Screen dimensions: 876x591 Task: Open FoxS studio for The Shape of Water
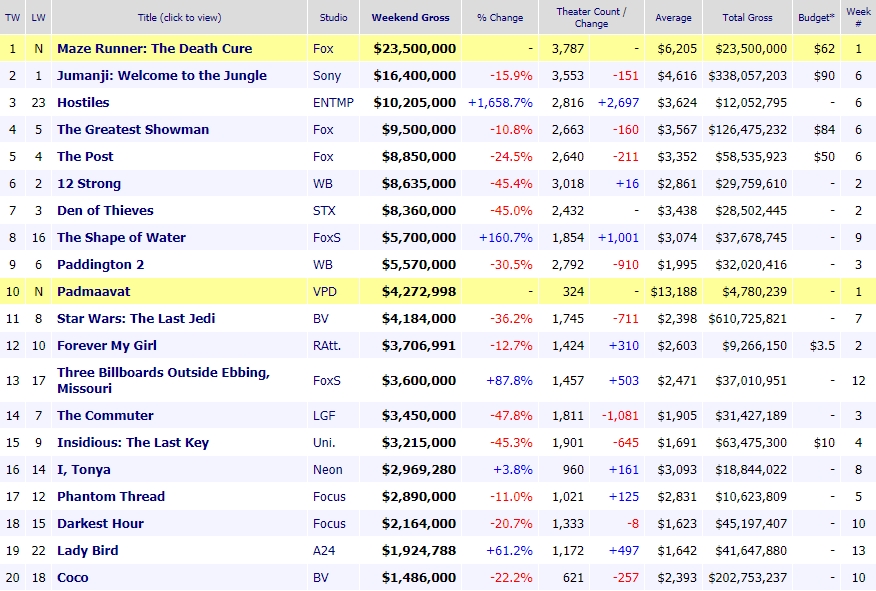click(326, 237)
